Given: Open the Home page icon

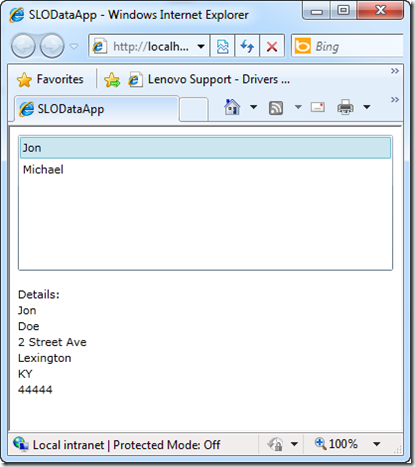Looking at the screenshot, I should click(232, 107).
